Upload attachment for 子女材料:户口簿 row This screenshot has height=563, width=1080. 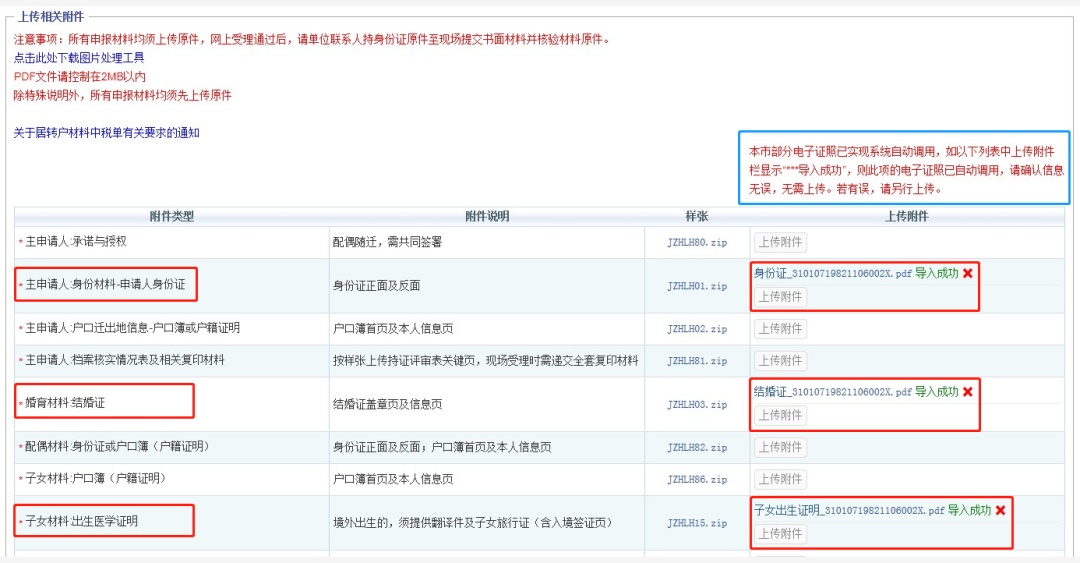[780, 480]
